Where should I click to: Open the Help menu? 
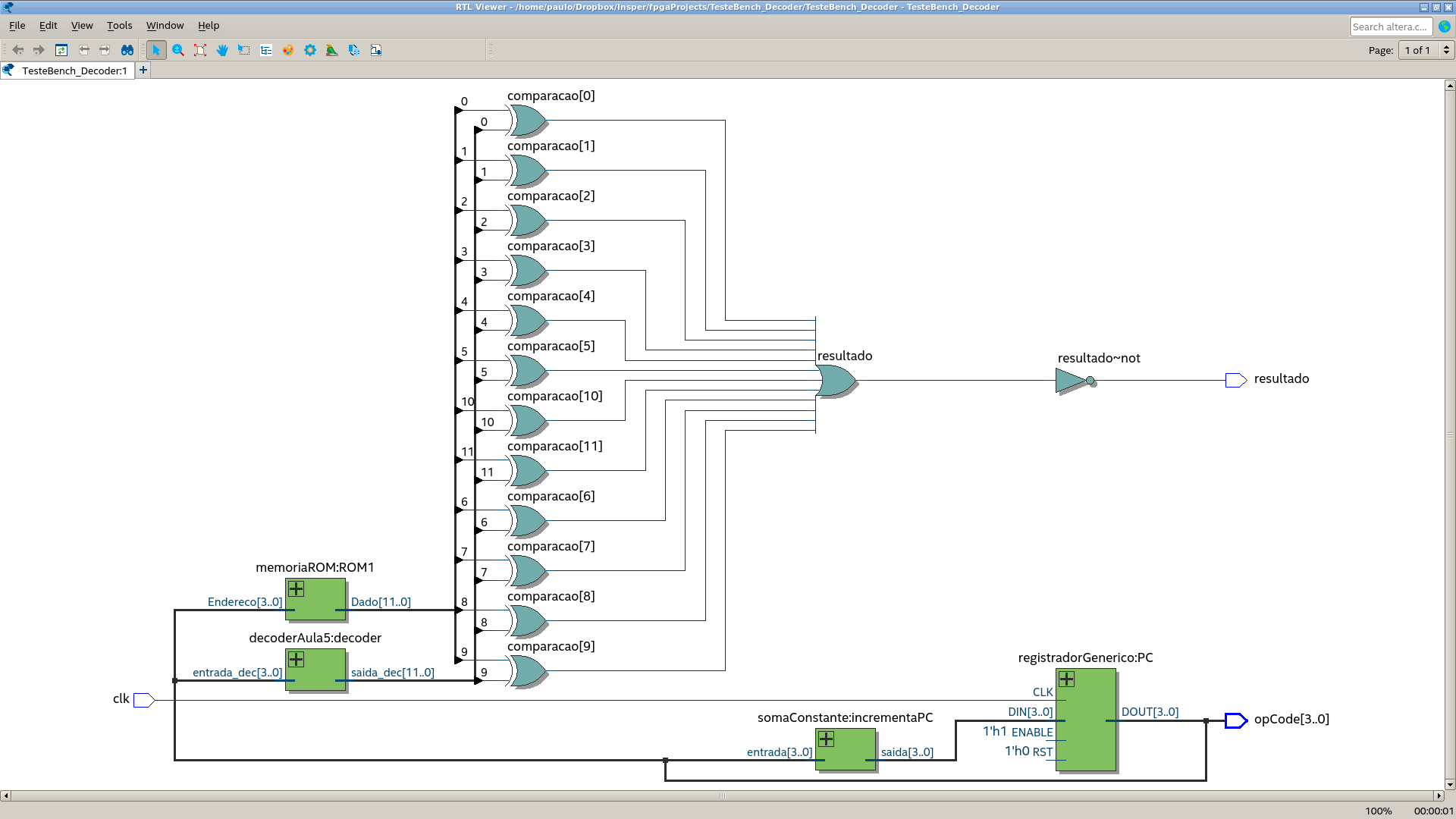[209, 25]
